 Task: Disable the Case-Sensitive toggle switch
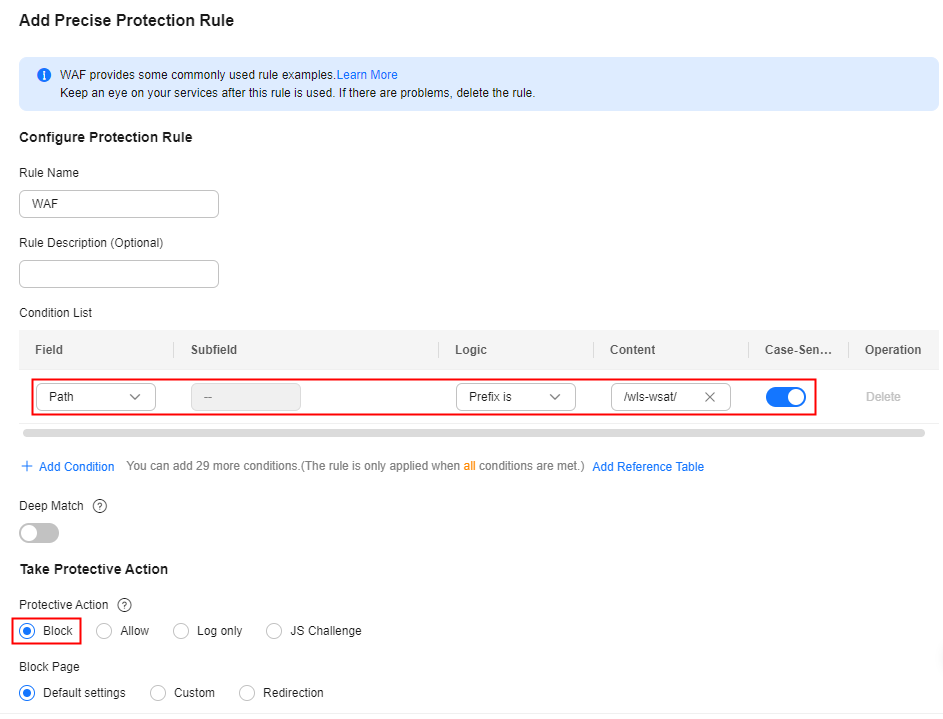pyautogui.click(x=785, y=397)
